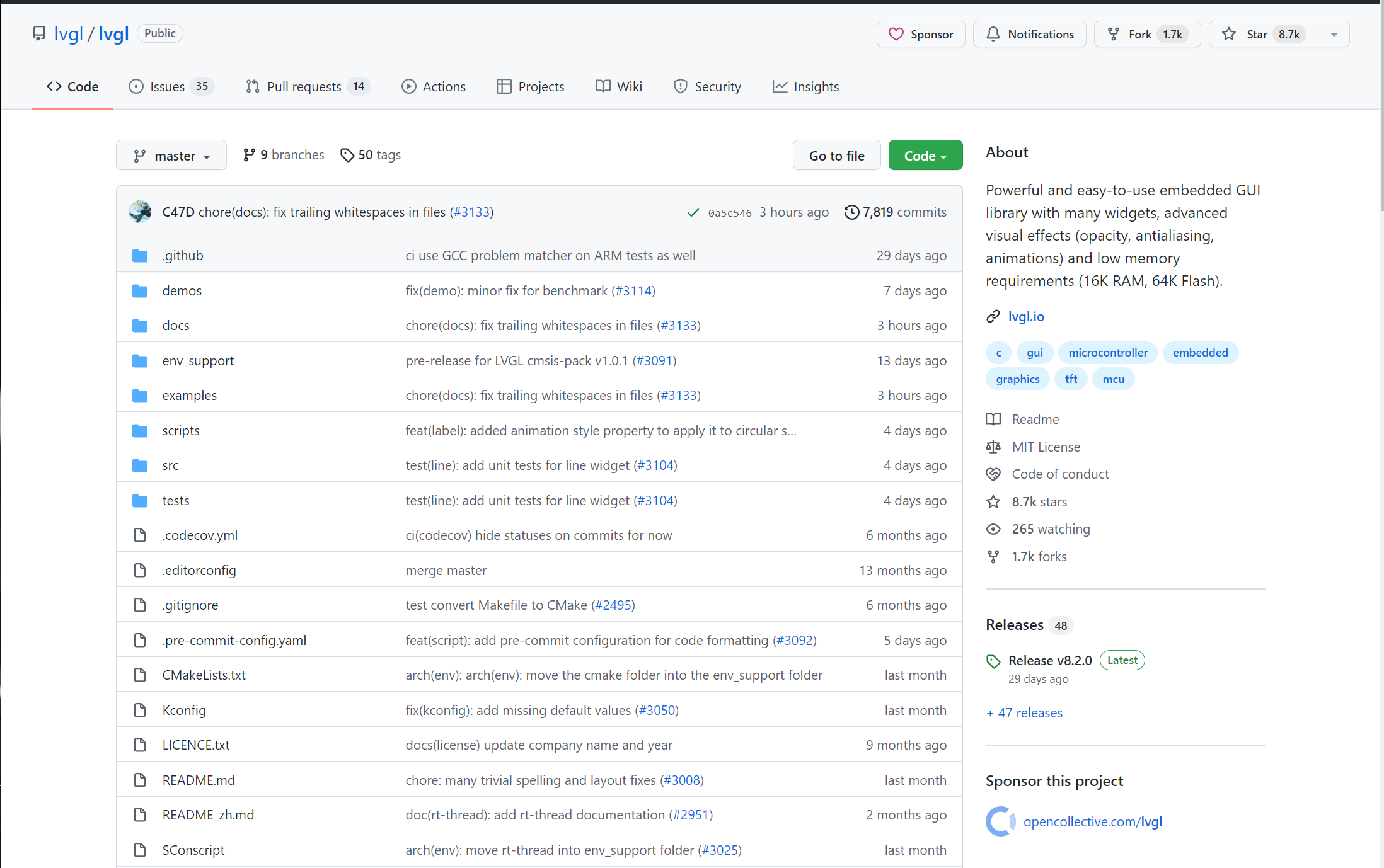The image size is (1384, 868).
Task: Select the microcontroller topic tag
Action: [1107, 352]
